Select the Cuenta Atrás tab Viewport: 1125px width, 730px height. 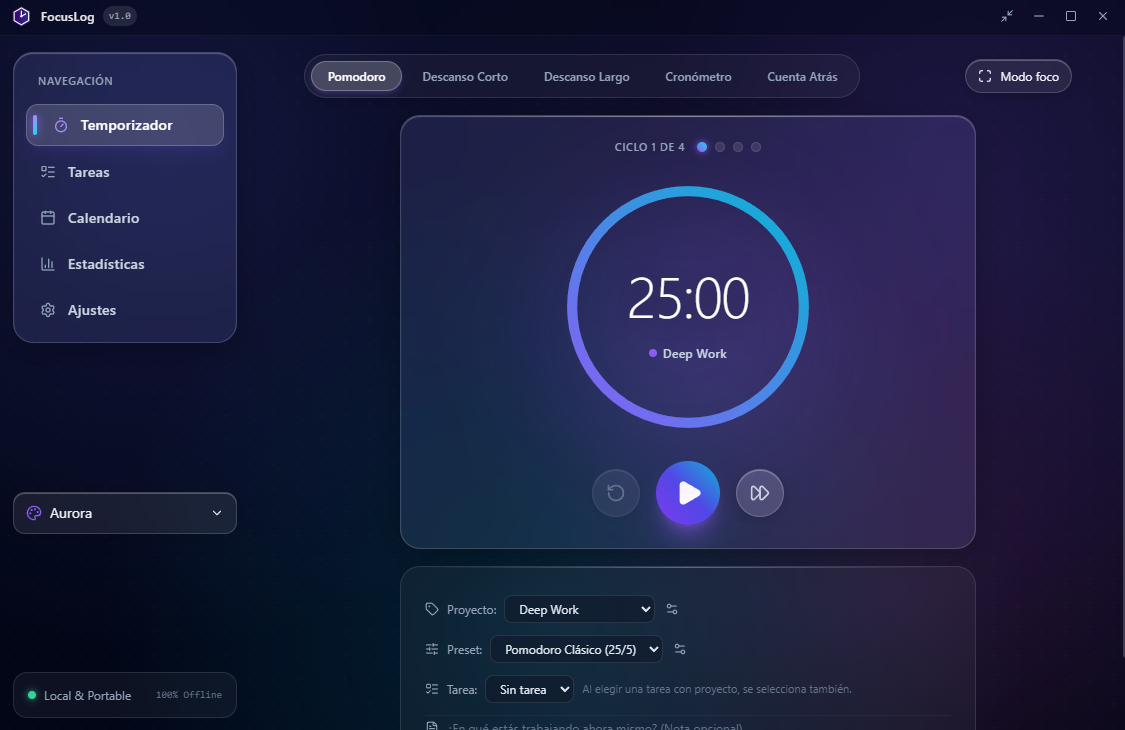(x=802, y=76)
